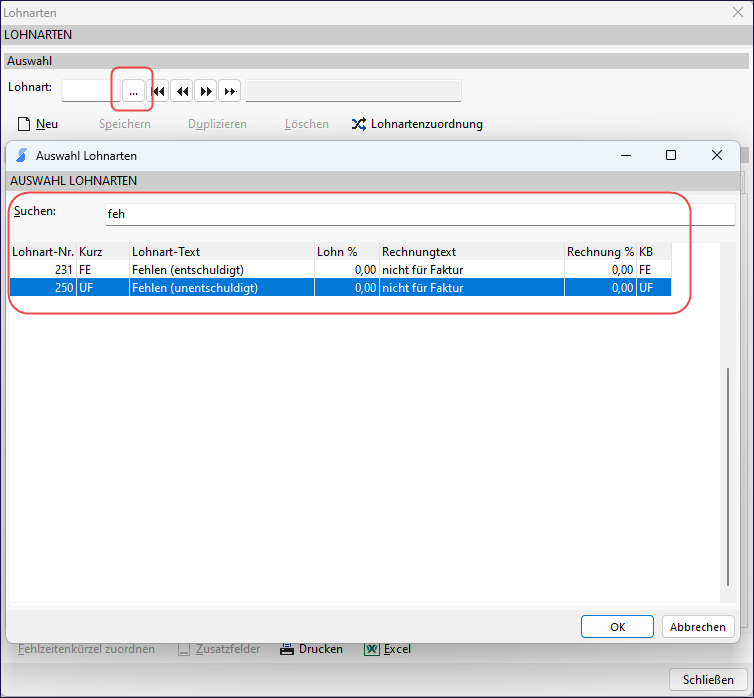Click Fehlzeitenkürzel zuordnen label

(x=87, y=649)
